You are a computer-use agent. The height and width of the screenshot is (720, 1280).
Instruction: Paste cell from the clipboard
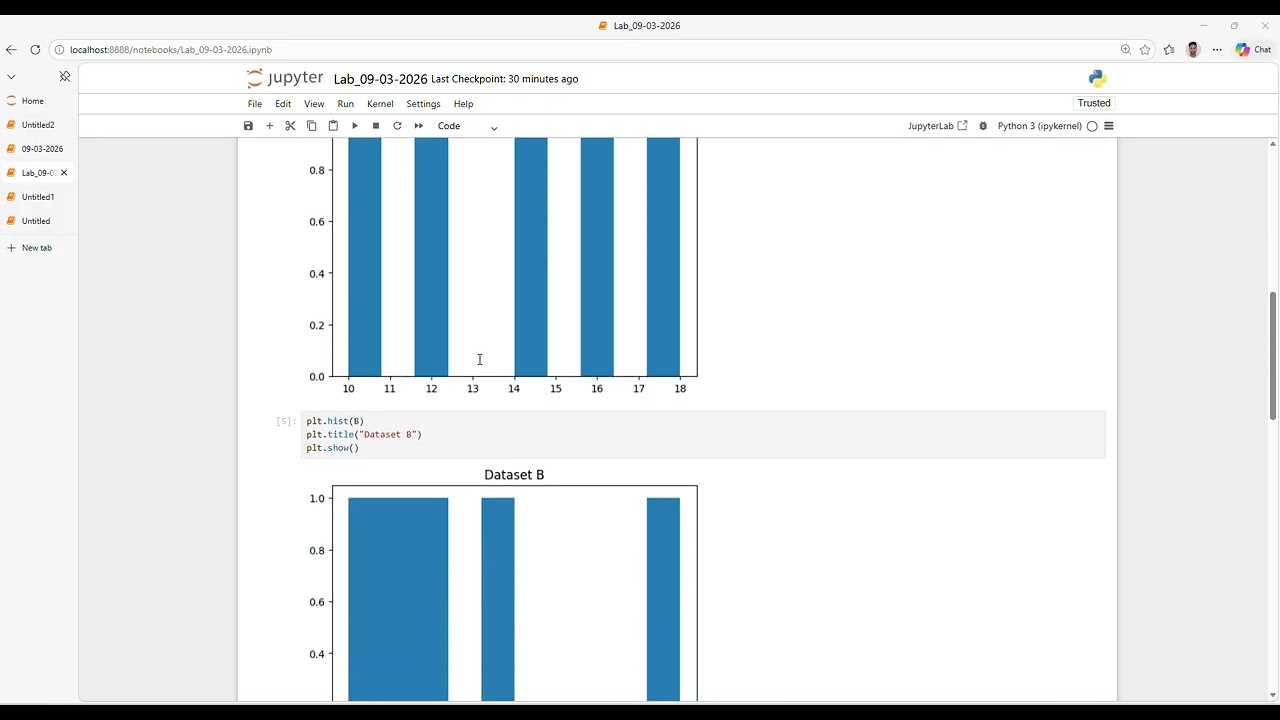click(333, 126)
